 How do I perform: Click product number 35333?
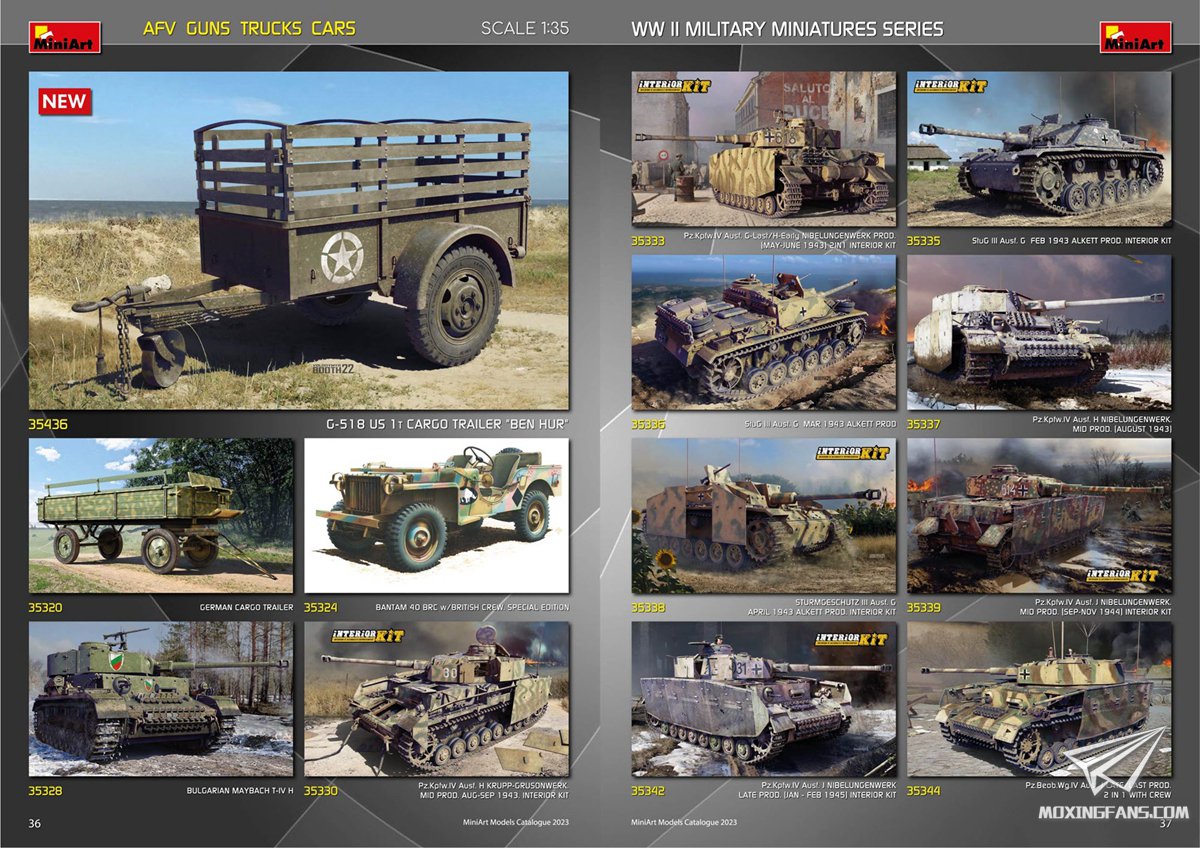click(x=650, y=240)
